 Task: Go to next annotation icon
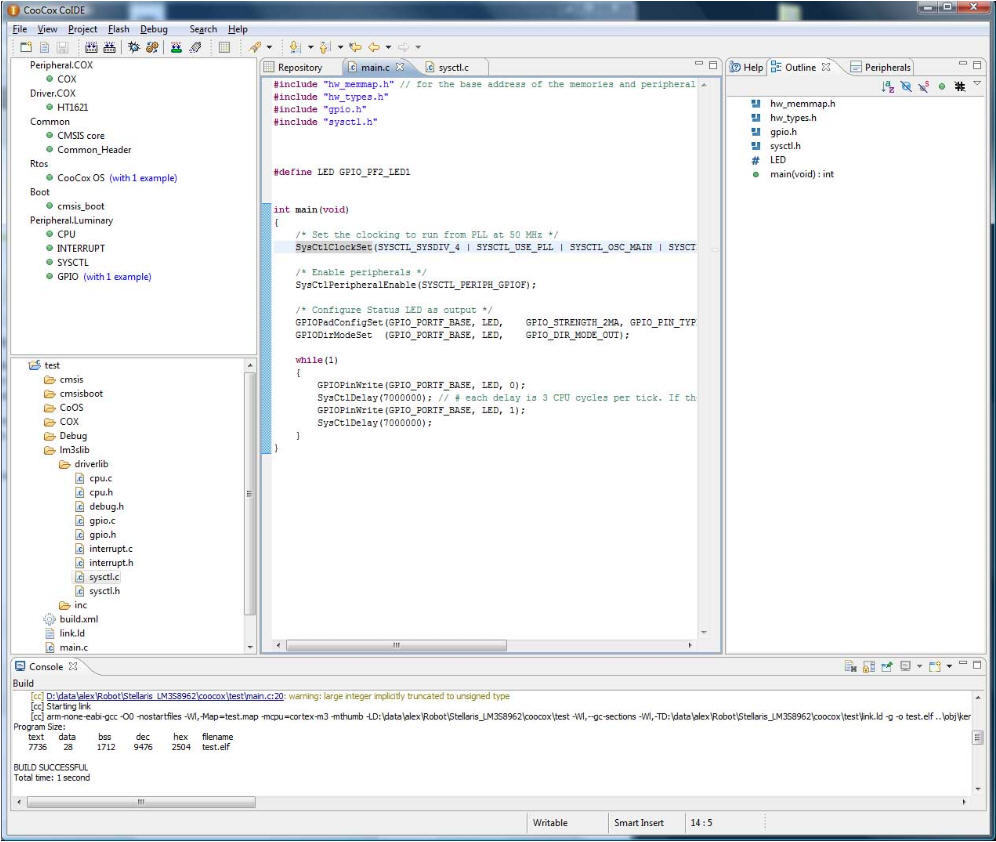[x=295, y=47]
